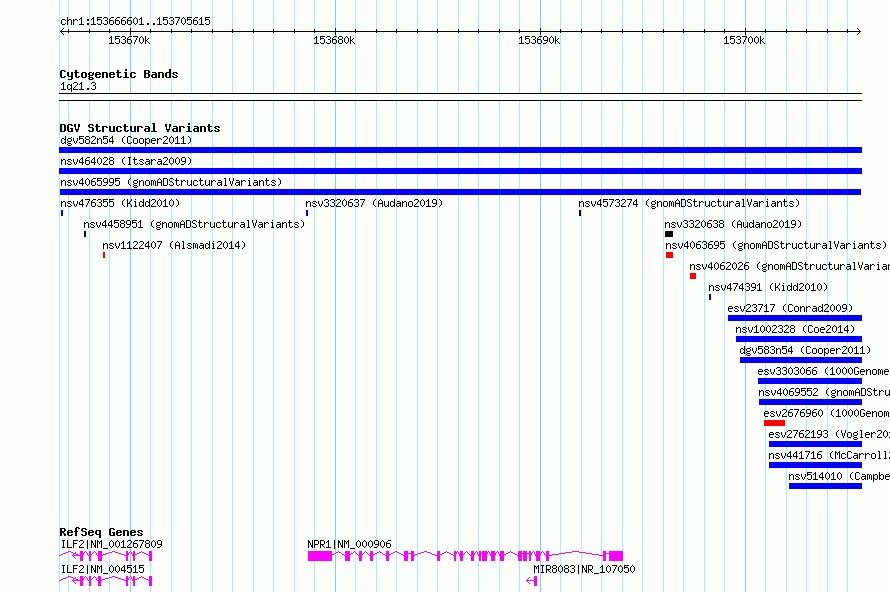Click the dgv582n54 (Cooper2011) variant label
This screenshot has height=592, width=890.
pos(126,140)
